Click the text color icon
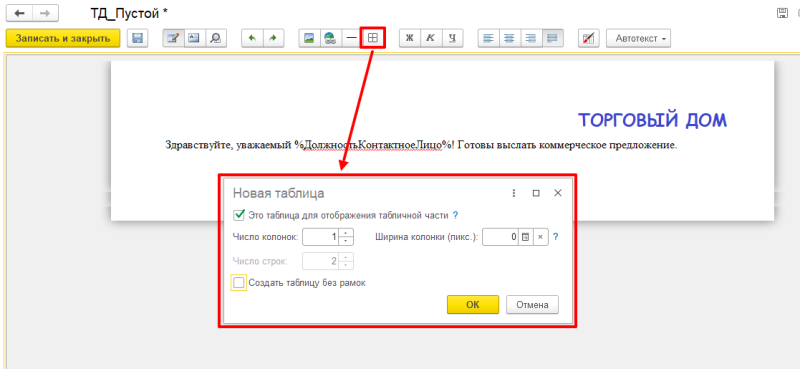The image size is (800, 369). (x=588, y=39)
